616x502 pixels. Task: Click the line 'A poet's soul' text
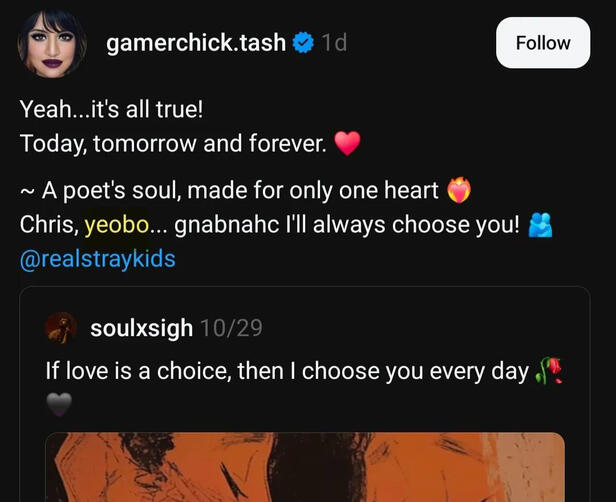229,191
